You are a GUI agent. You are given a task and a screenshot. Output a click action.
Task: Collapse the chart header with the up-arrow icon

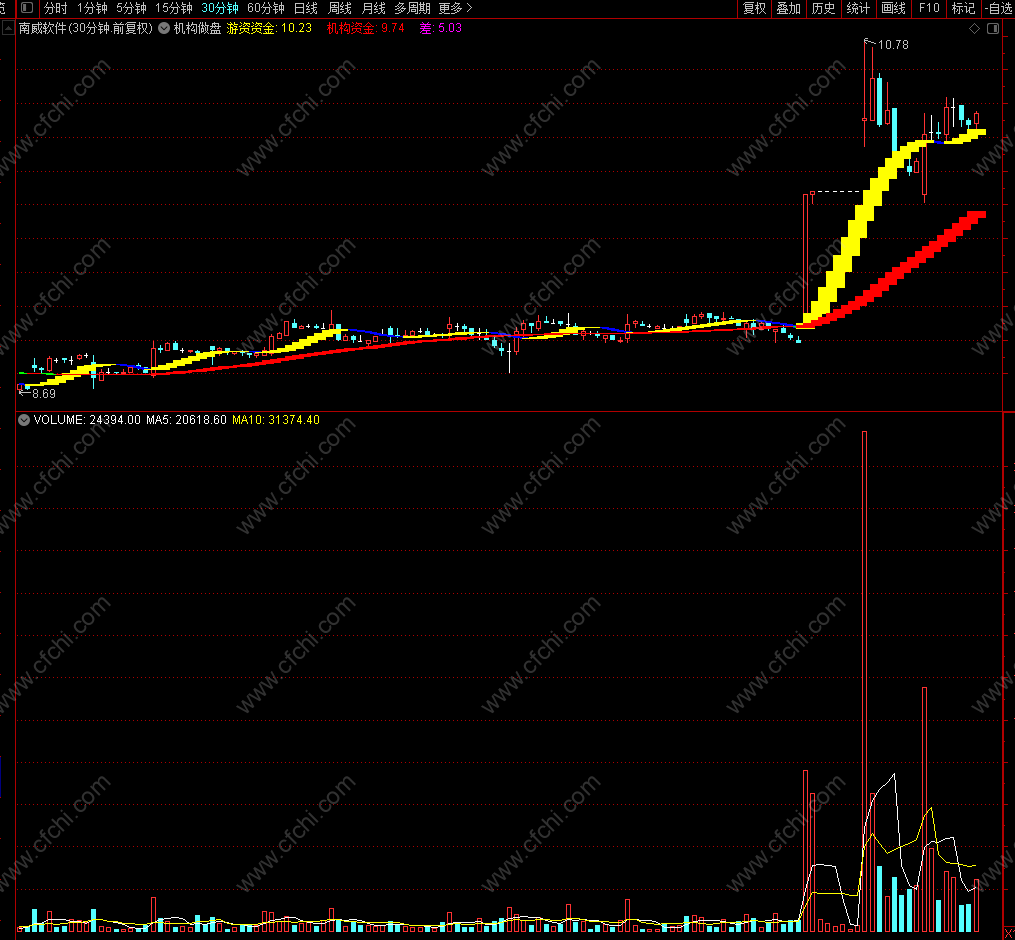(x=8, y=28)
